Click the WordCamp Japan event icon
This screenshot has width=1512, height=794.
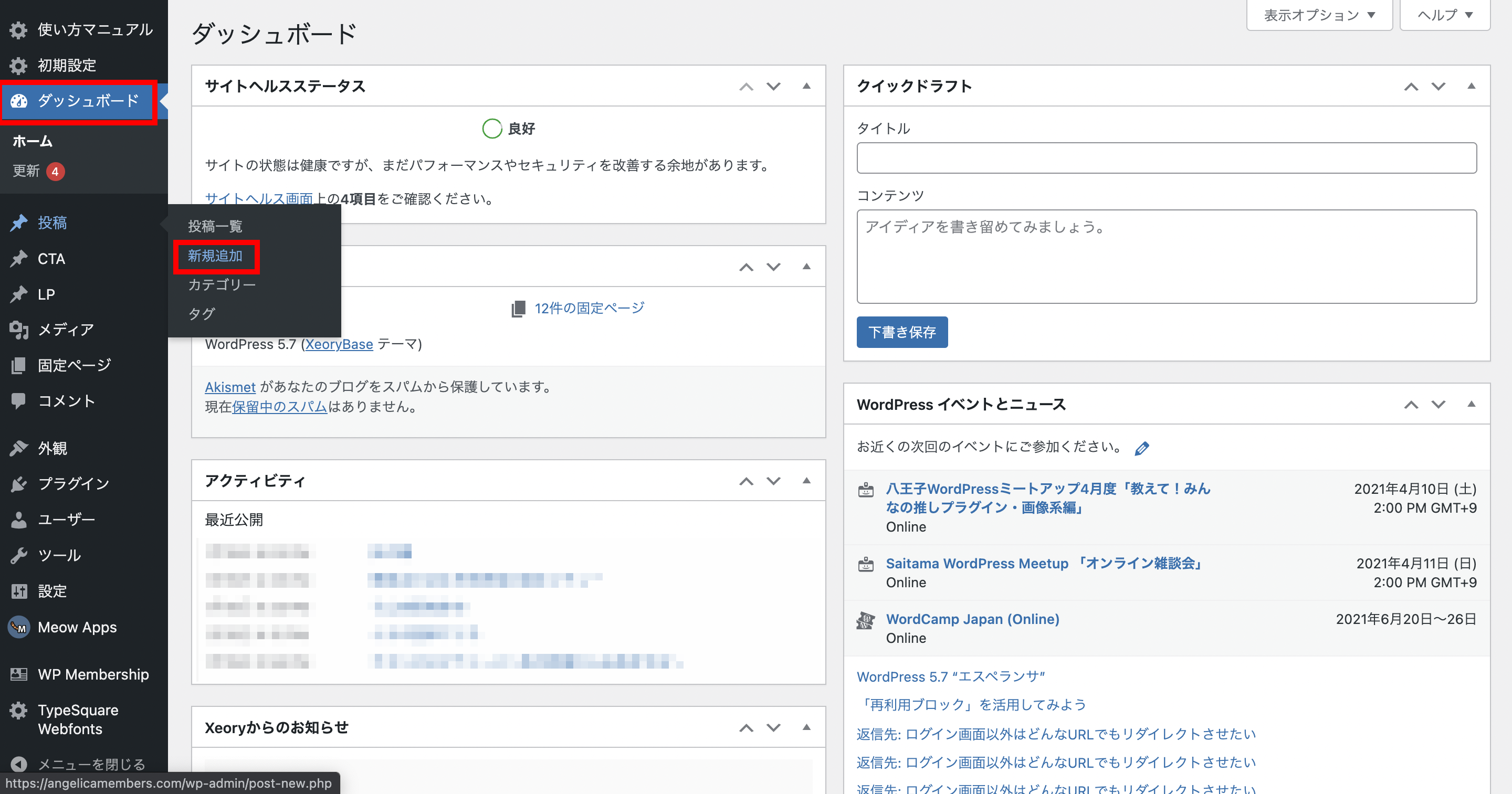(866, 620)
